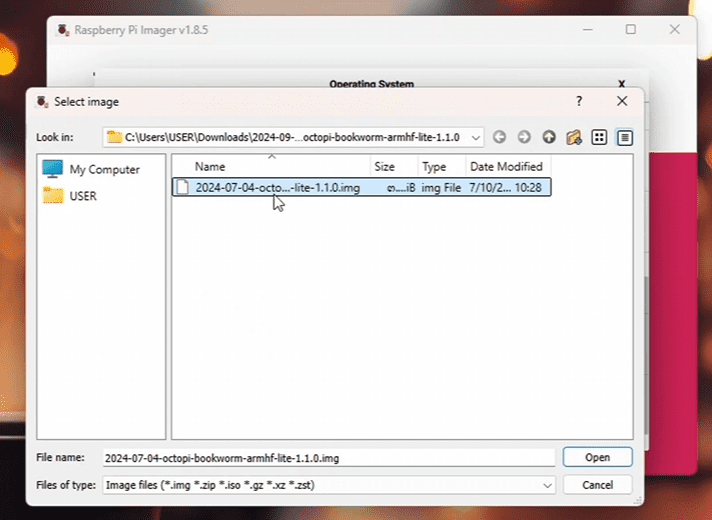Screen dimensions: 712x520
Task: Click the help question mark button
Action: click(579, 102)
